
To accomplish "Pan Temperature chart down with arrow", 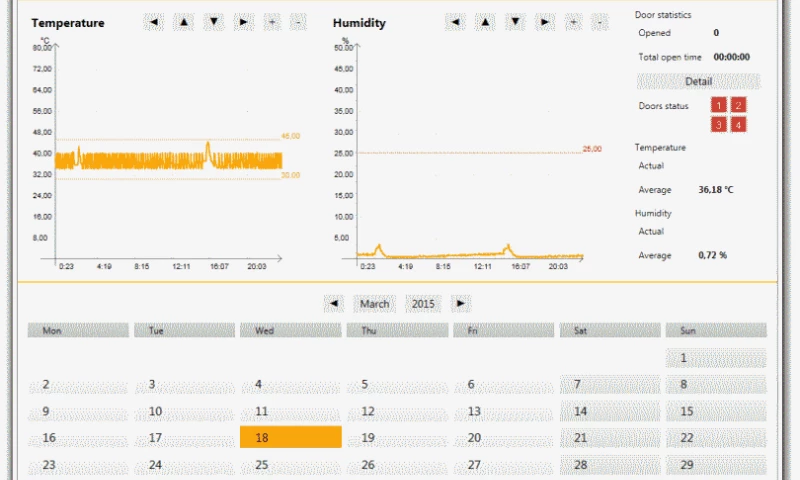I will 213,21.
